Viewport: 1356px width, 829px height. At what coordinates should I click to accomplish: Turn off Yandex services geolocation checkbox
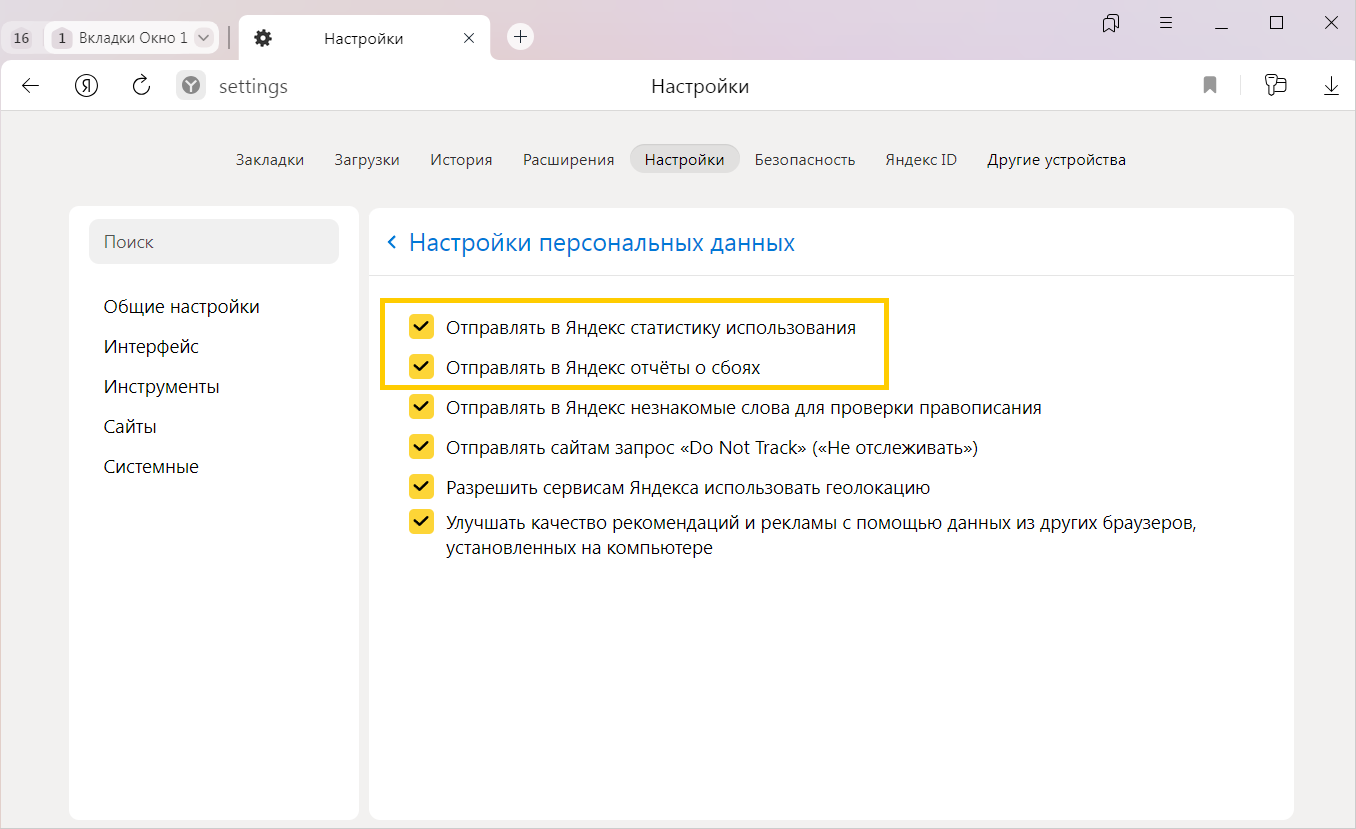click(421, 487)
